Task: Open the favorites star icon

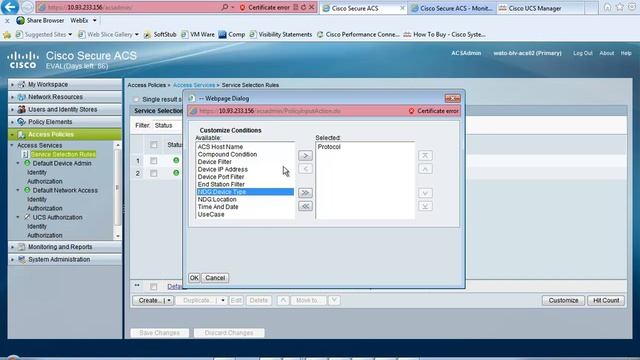Action: (x=620, y=7)
